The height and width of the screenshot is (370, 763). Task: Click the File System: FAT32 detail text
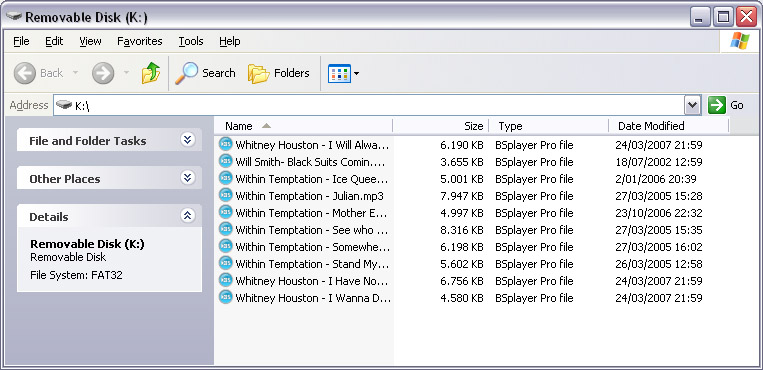[76, 276]
